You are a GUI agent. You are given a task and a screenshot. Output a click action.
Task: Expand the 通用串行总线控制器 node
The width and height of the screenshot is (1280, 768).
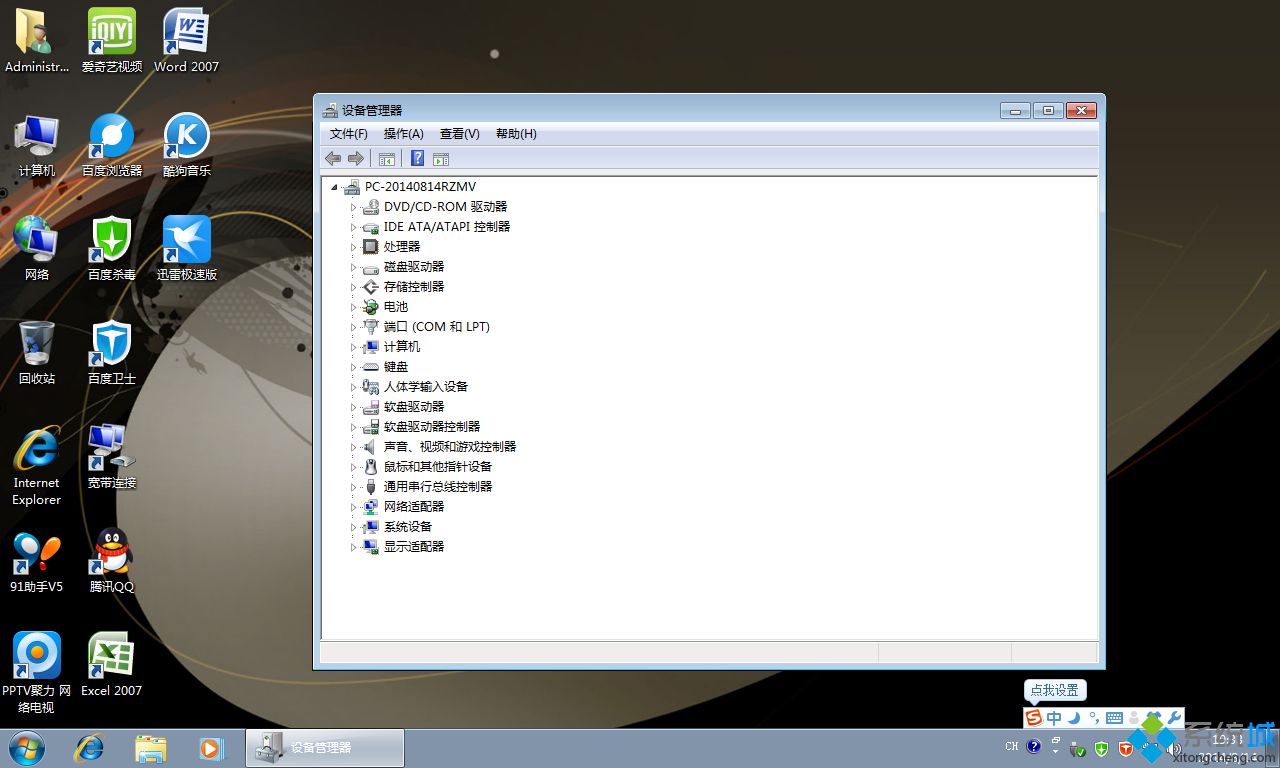(353, 487)
